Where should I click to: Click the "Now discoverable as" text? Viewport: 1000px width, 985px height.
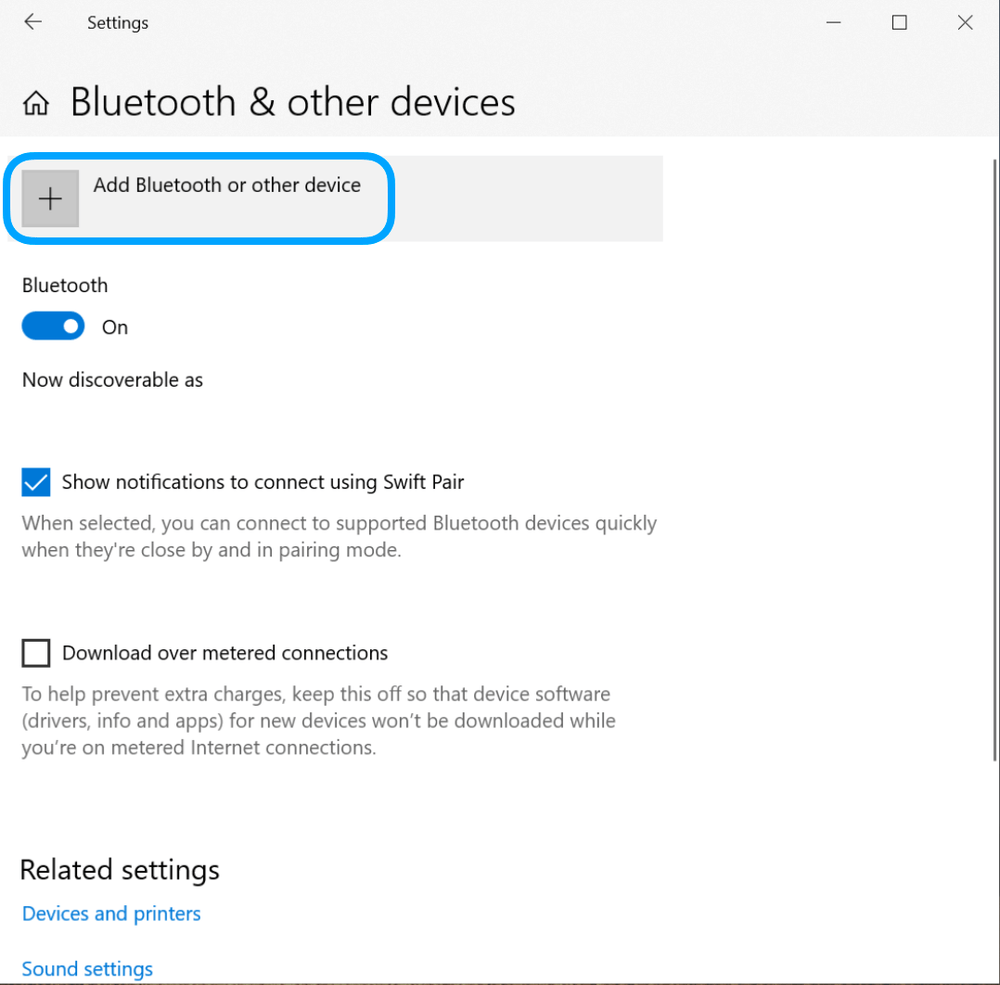click(112, 380)
